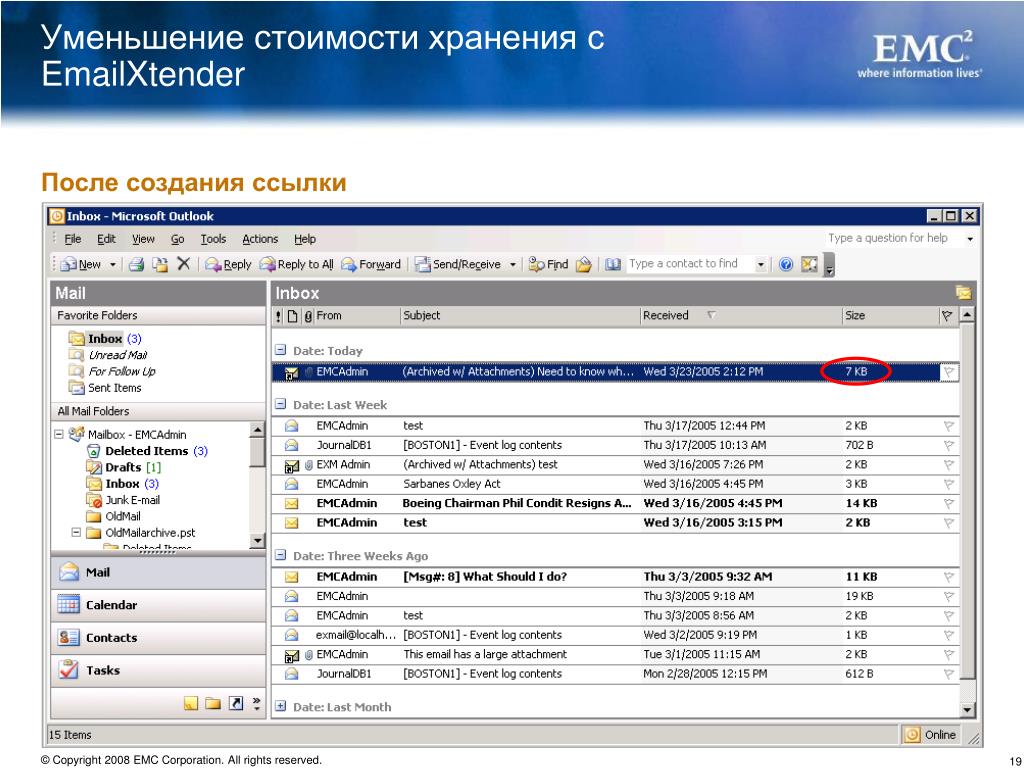Click the folder icon in the Inbox banner
This screenshot has height=768, width=1024.
coord(963,293)
